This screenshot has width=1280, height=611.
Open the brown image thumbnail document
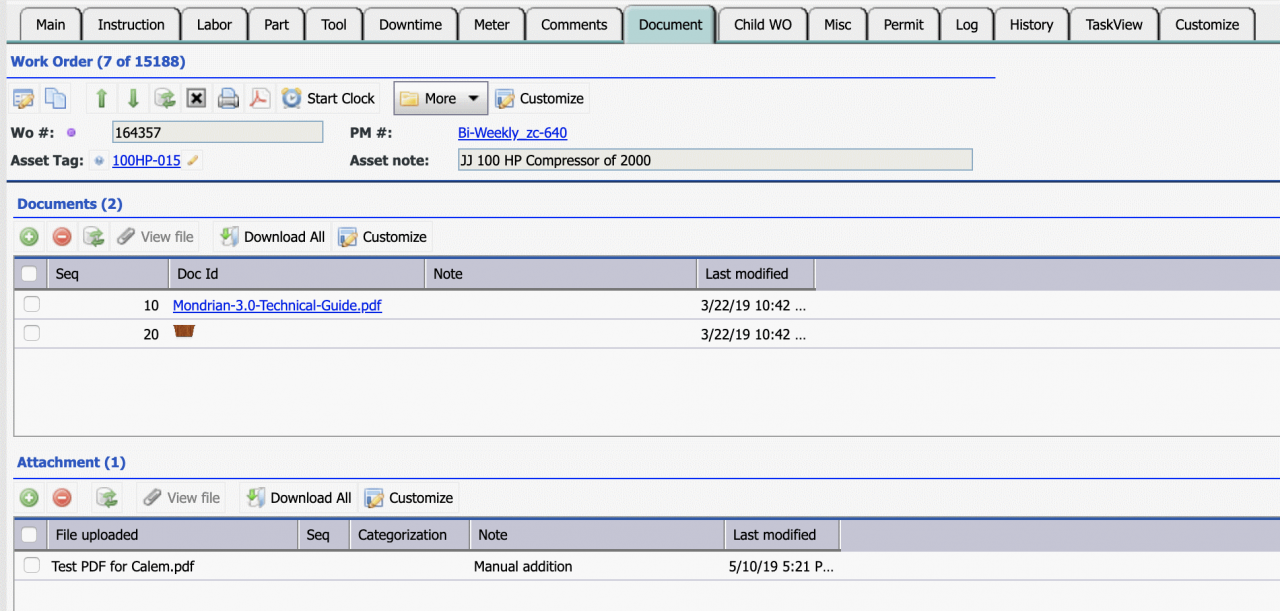[183, 331]
